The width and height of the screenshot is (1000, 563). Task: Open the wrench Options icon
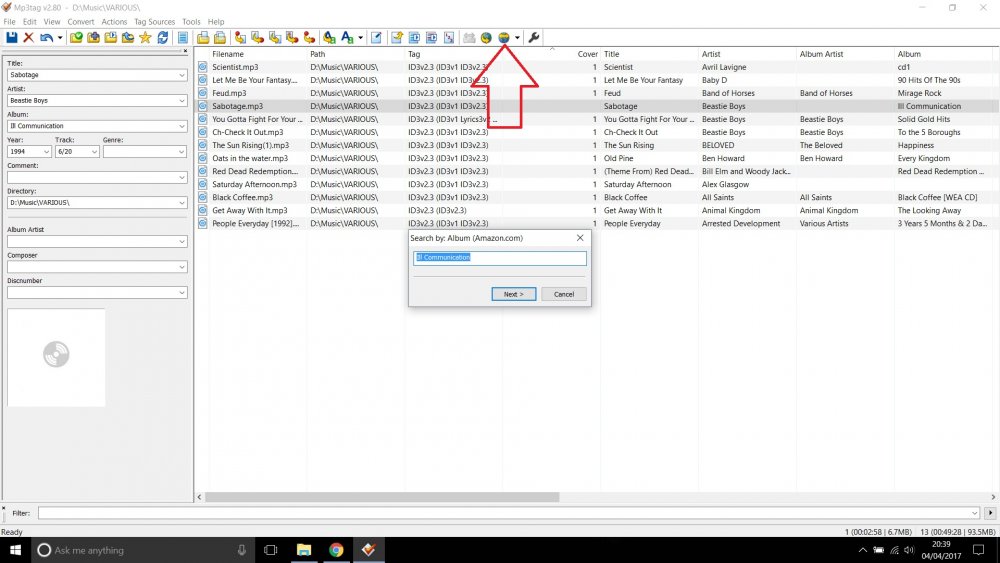coord(534,38)
